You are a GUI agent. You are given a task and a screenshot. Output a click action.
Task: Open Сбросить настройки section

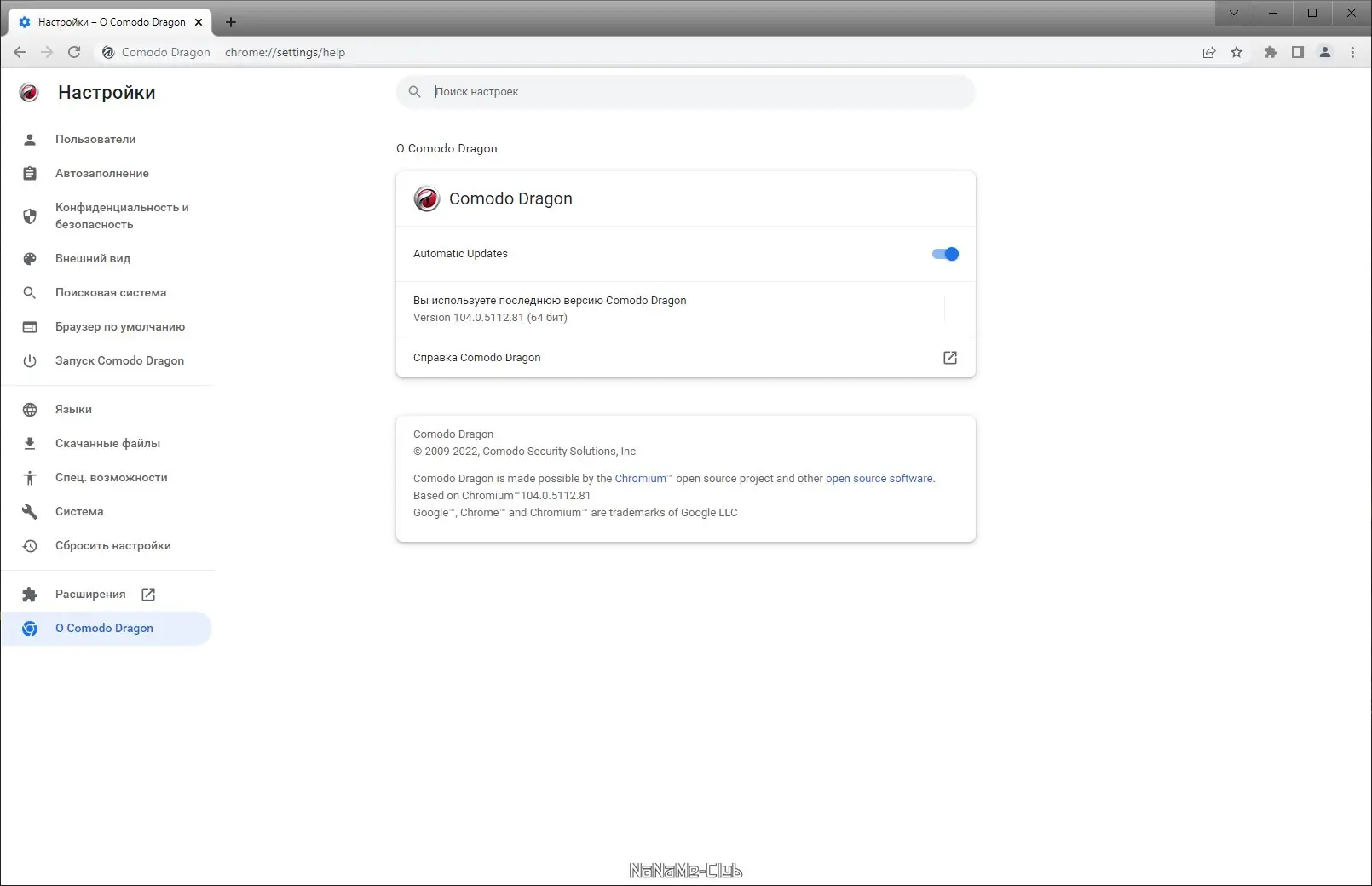(107, 545)
